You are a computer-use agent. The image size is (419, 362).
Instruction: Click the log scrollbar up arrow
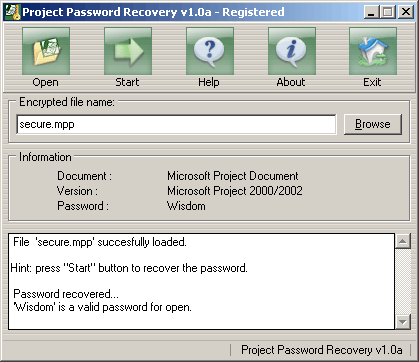tap(403, 241)
